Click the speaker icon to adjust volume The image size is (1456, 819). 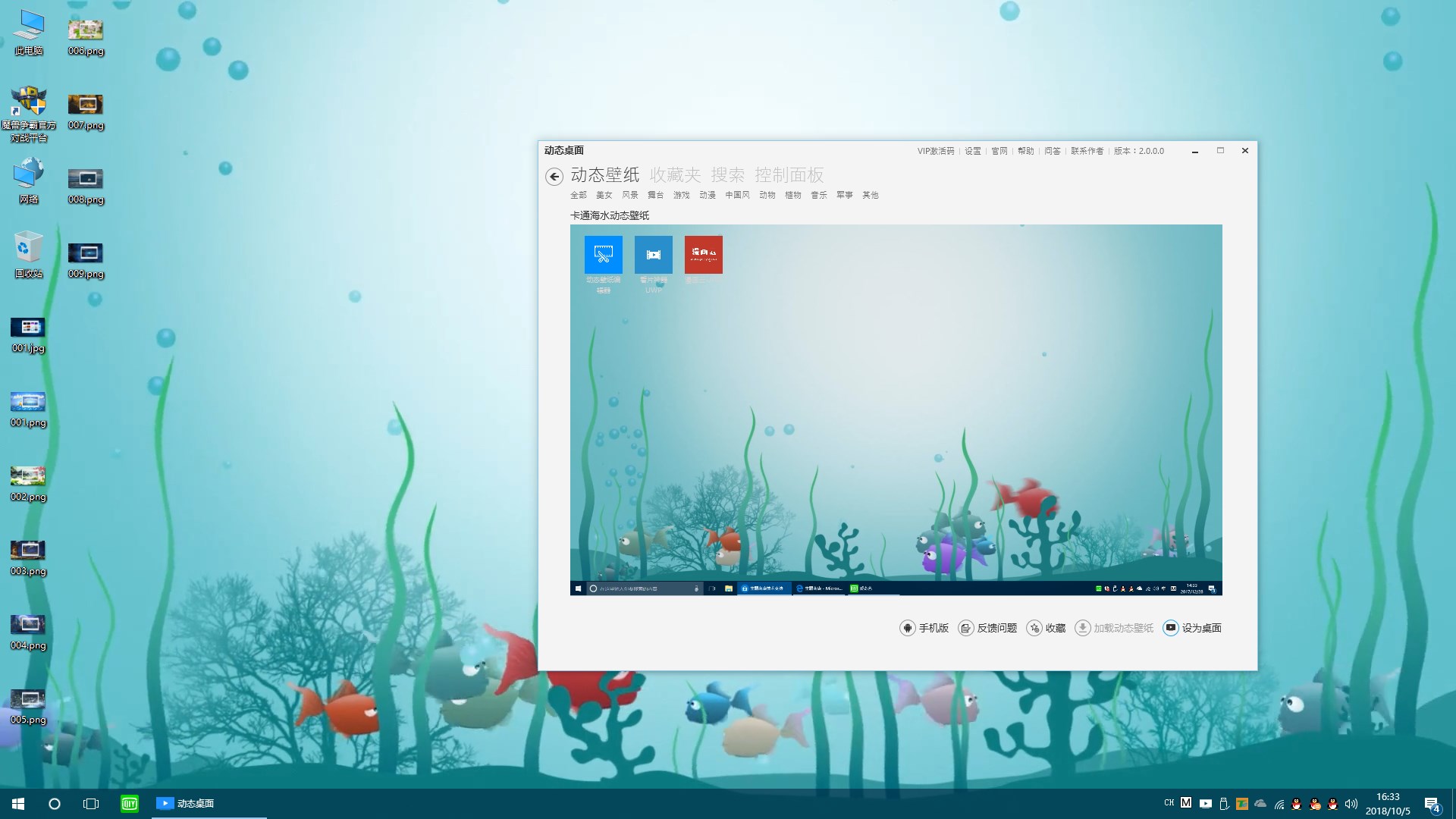pos(1351,804)
